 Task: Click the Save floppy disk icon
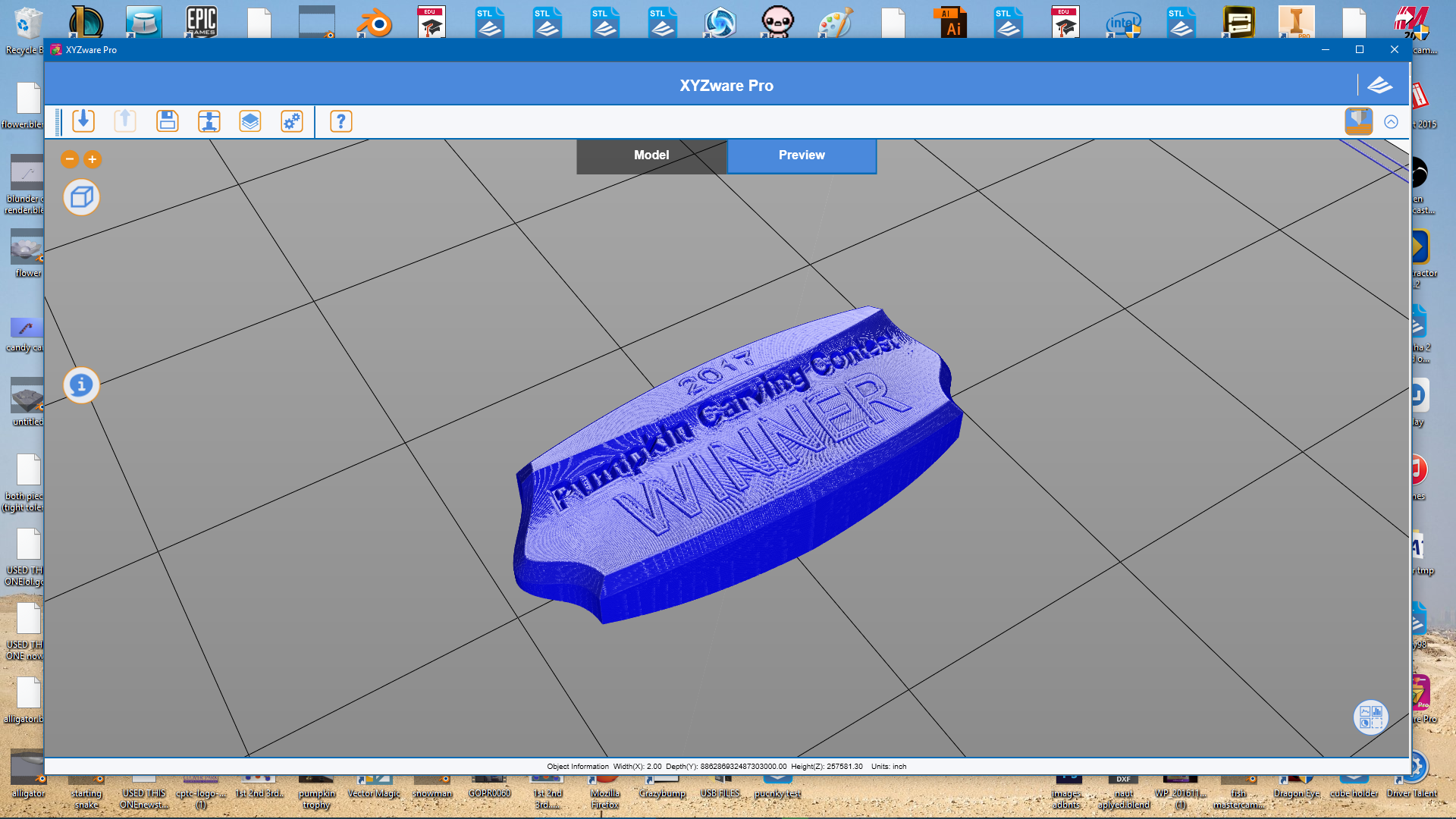[167, 121]
